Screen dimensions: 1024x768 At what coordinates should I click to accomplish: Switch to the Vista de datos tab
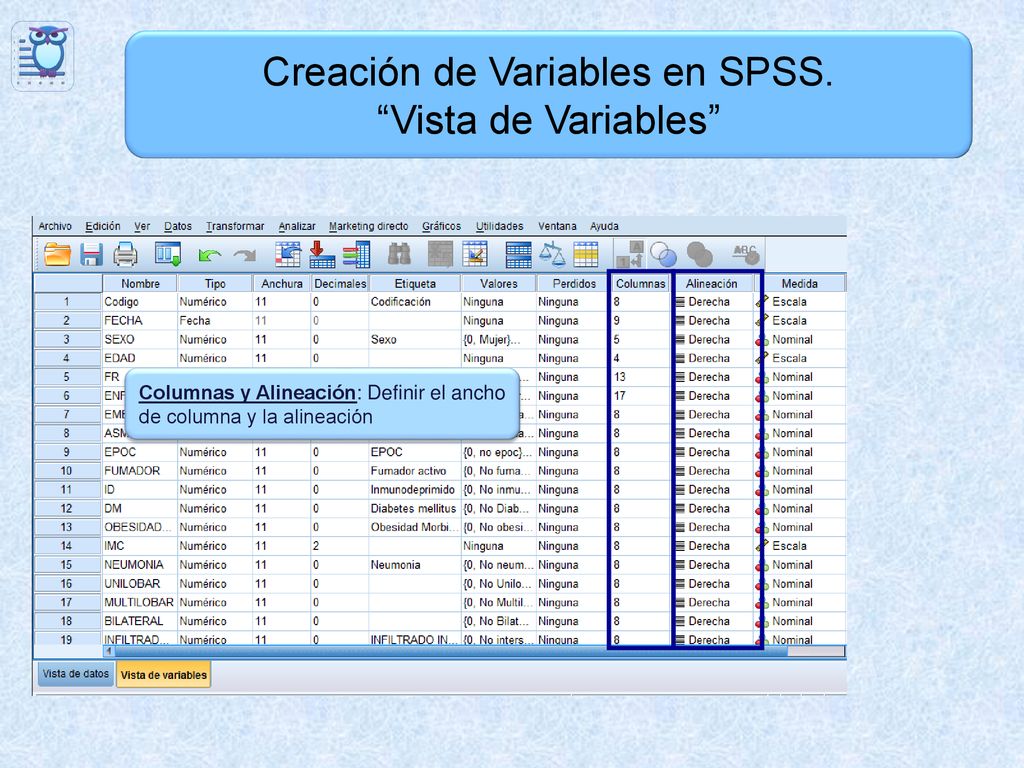point(75,673)
